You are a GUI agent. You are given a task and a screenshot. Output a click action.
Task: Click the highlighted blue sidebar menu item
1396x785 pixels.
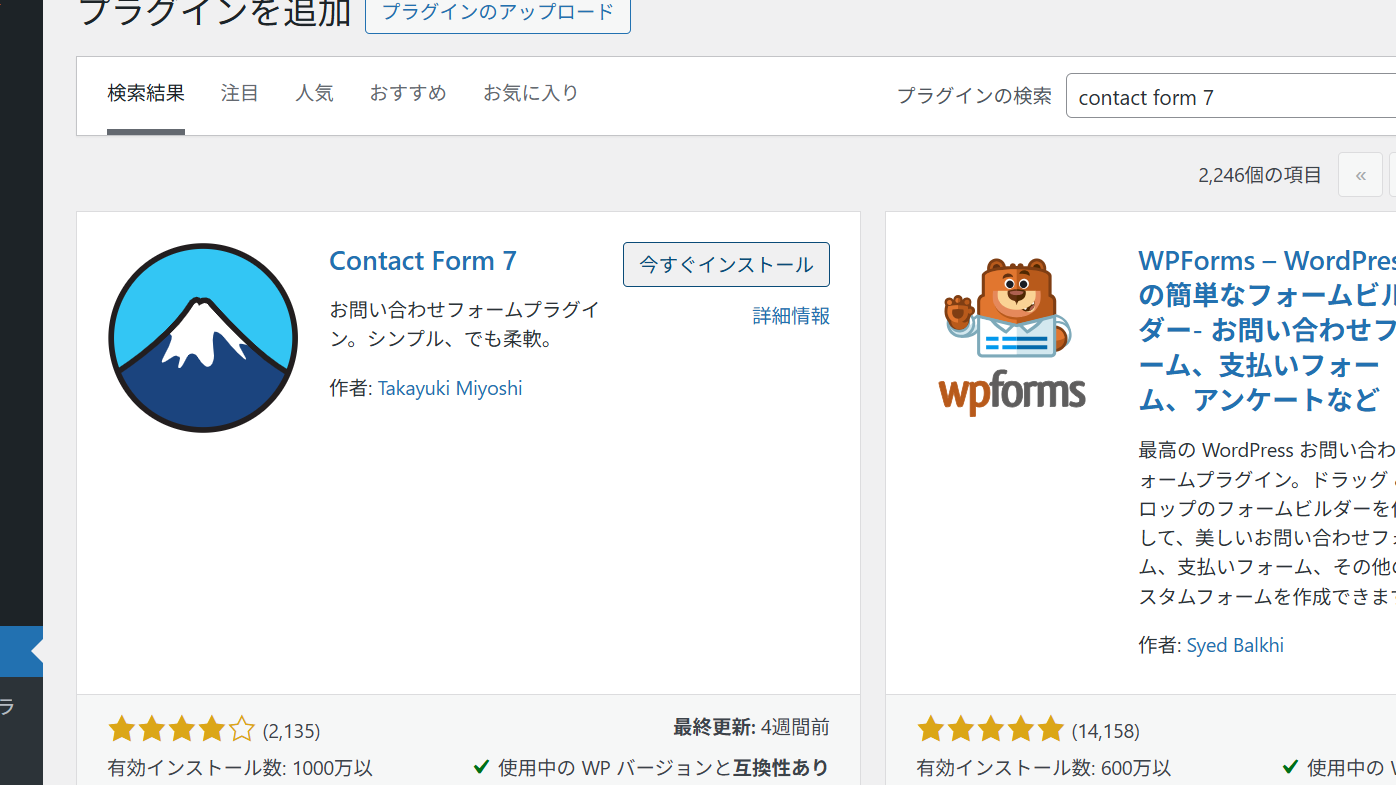21,652
